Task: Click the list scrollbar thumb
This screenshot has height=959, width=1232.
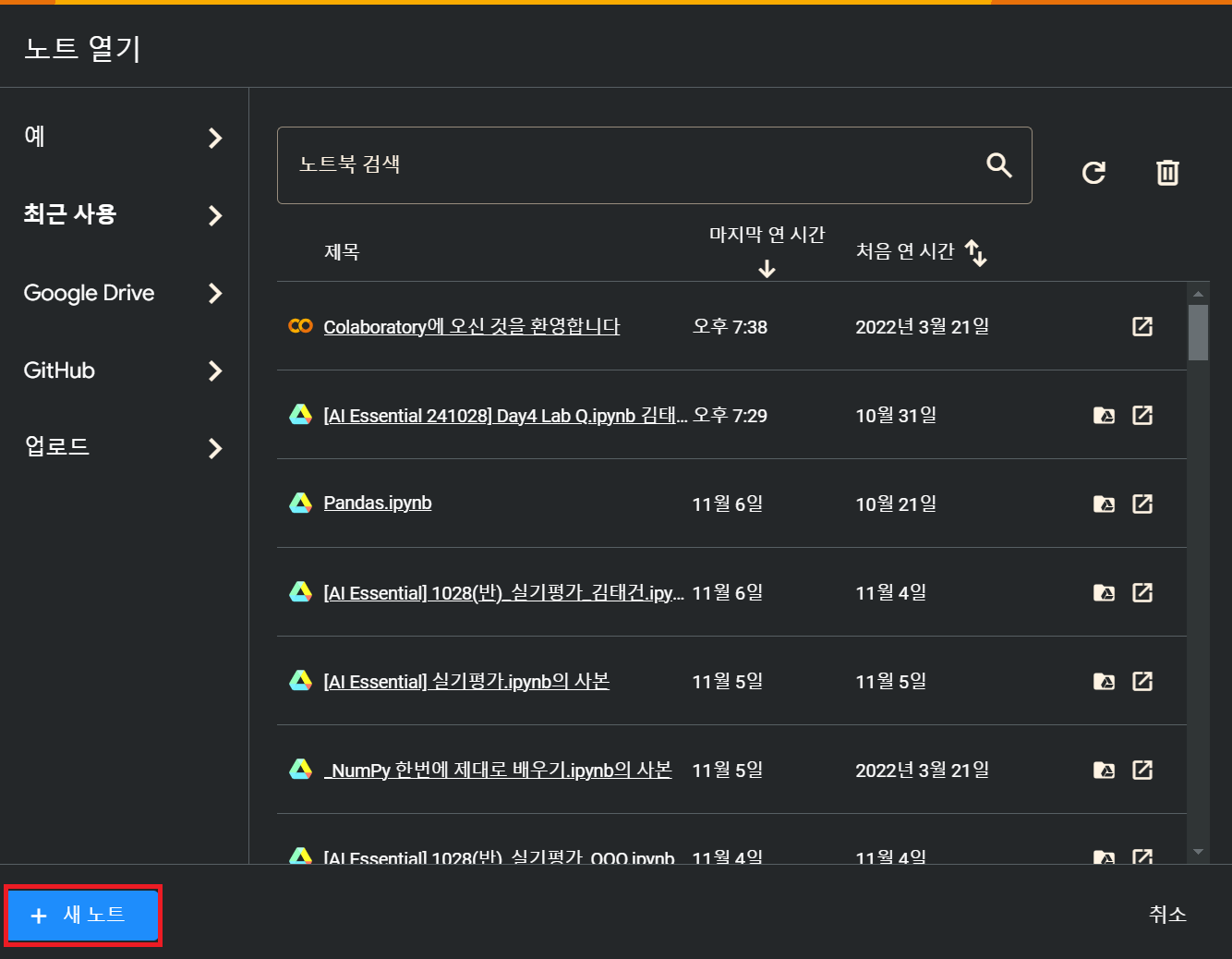Action: point(1198,333)
